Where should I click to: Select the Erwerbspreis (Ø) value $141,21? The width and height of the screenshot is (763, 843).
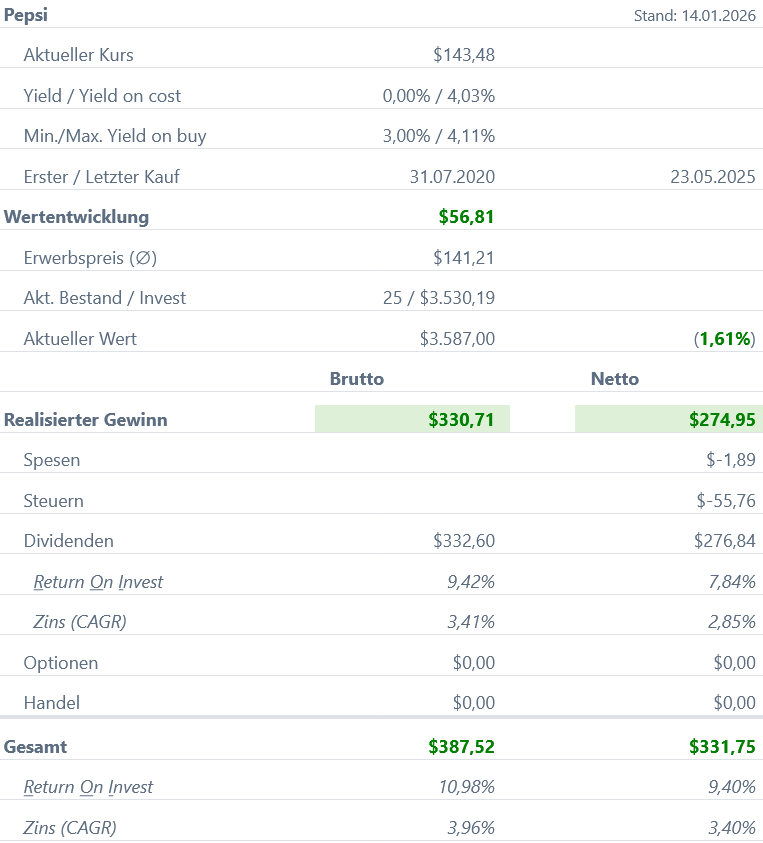click(x=463, y=258)
